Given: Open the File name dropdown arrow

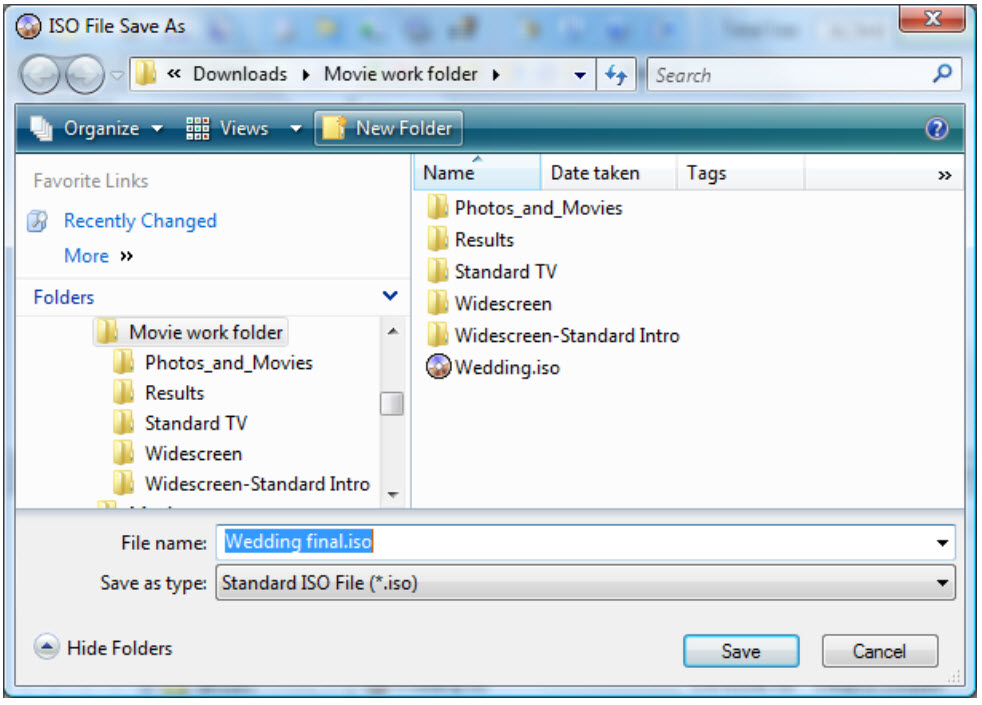Looking at the screenshot, I should pyautogui.click(x=942, y=543).
